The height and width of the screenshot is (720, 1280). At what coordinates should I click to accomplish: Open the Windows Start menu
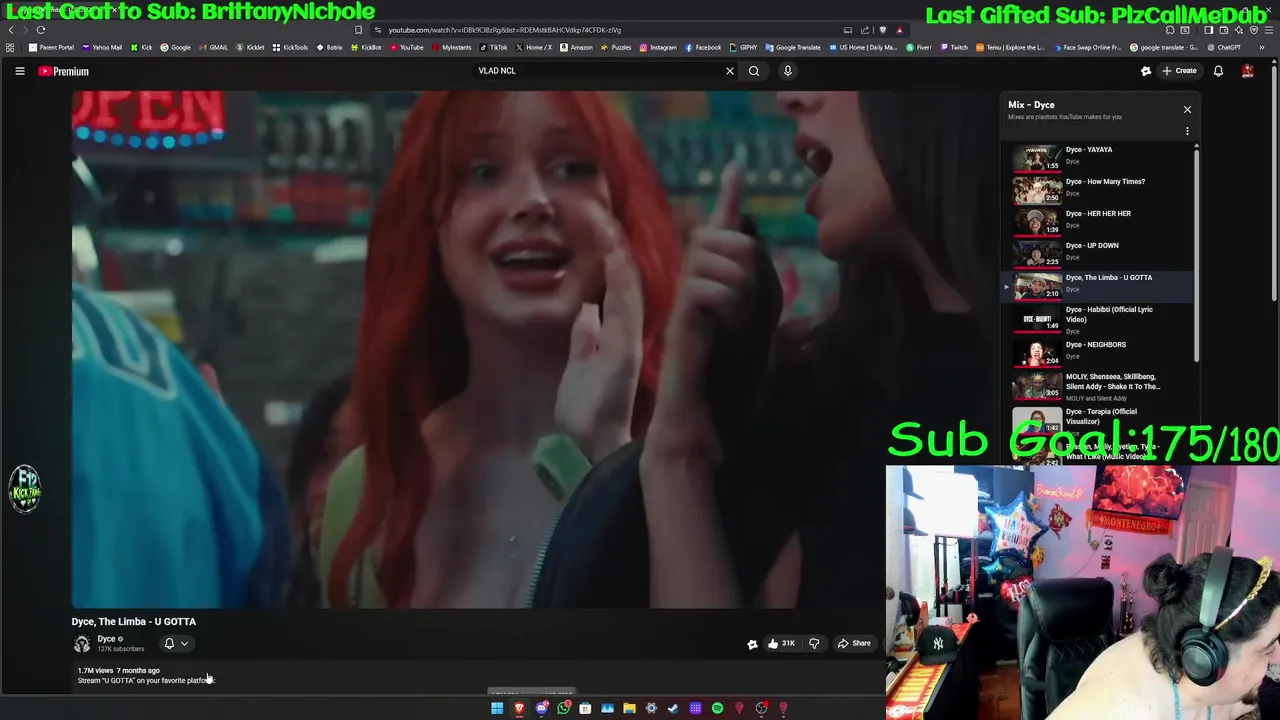[x=497, y=708]
